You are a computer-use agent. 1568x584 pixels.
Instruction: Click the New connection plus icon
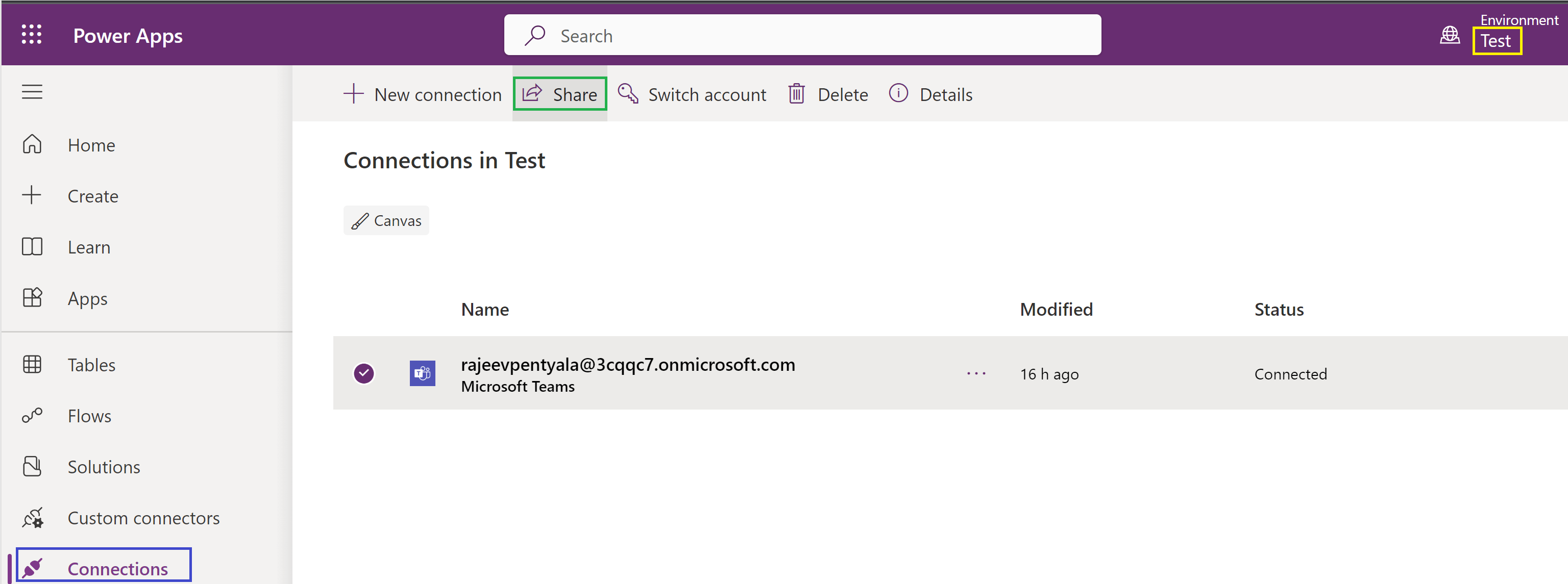(353, 94)
